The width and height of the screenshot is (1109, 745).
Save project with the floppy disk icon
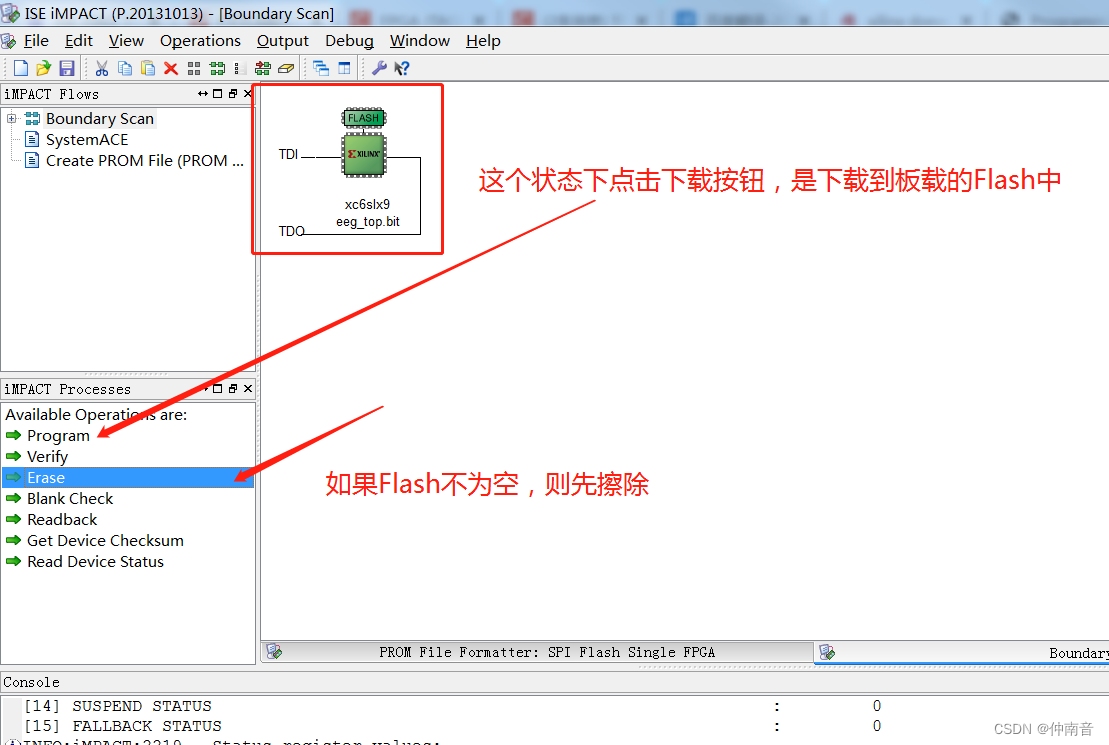click(x=66, y=68)
